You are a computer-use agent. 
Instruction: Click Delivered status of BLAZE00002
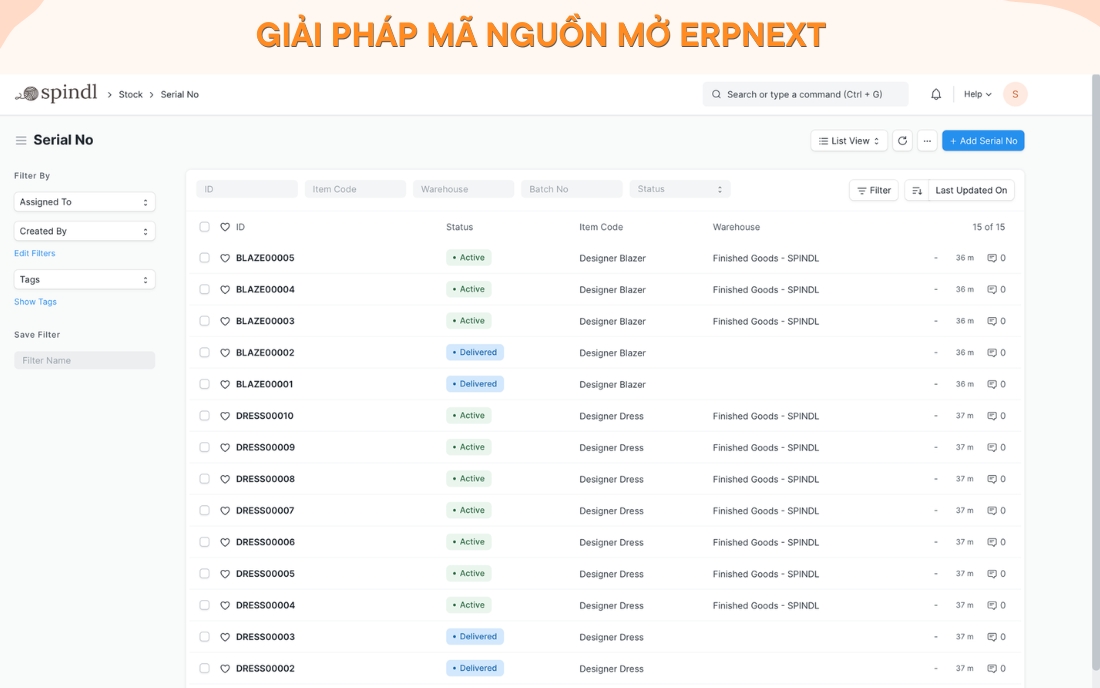[x=475, y=352]
